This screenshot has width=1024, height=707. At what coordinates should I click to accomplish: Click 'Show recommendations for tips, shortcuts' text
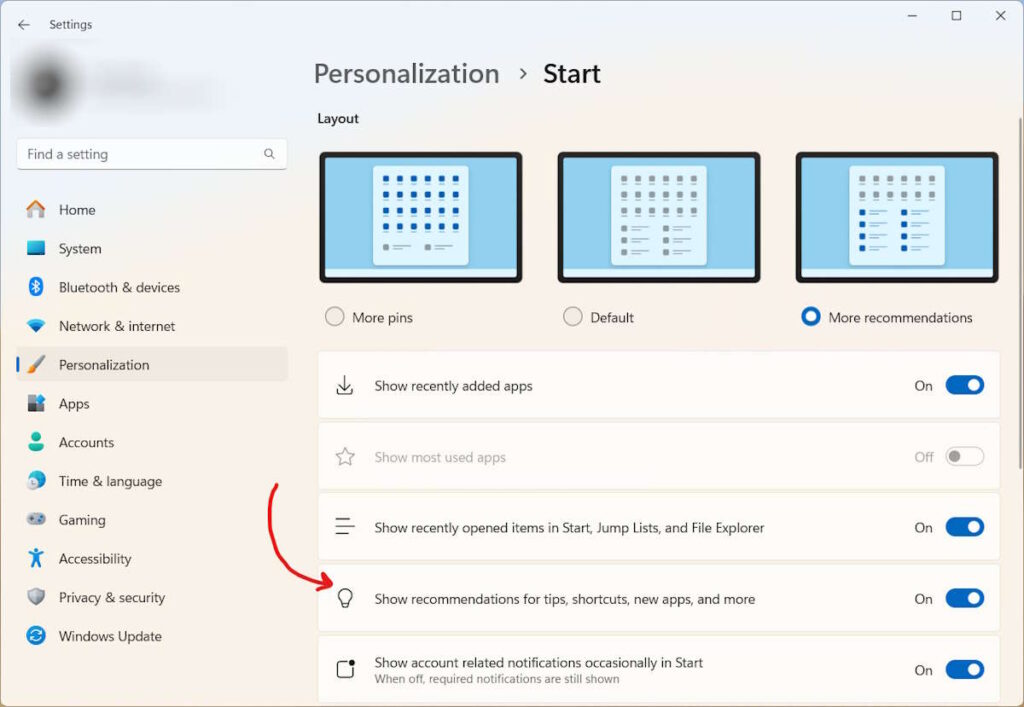click(564, 599)
